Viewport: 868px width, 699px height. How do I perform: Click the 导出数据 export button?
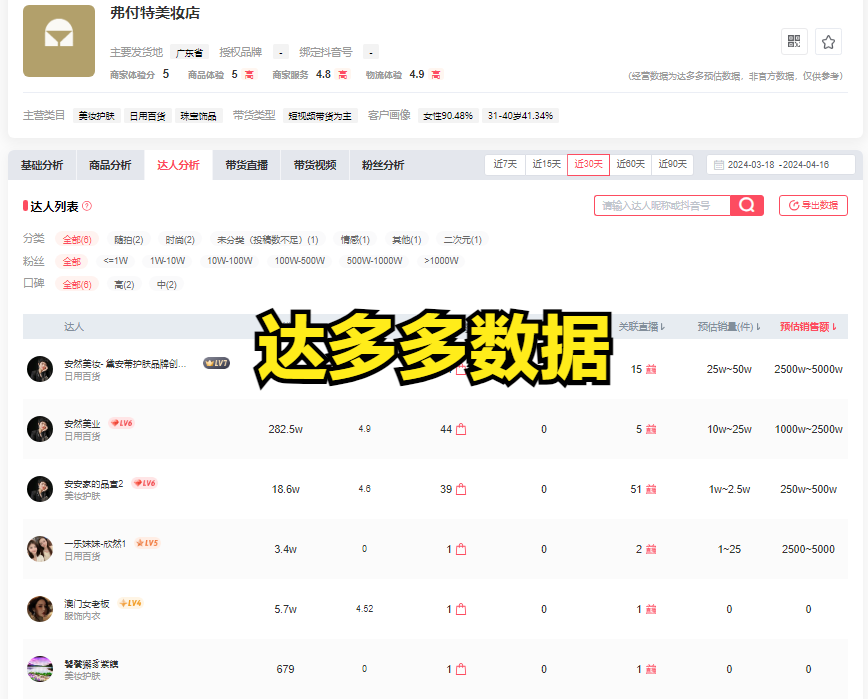[813, 205]
